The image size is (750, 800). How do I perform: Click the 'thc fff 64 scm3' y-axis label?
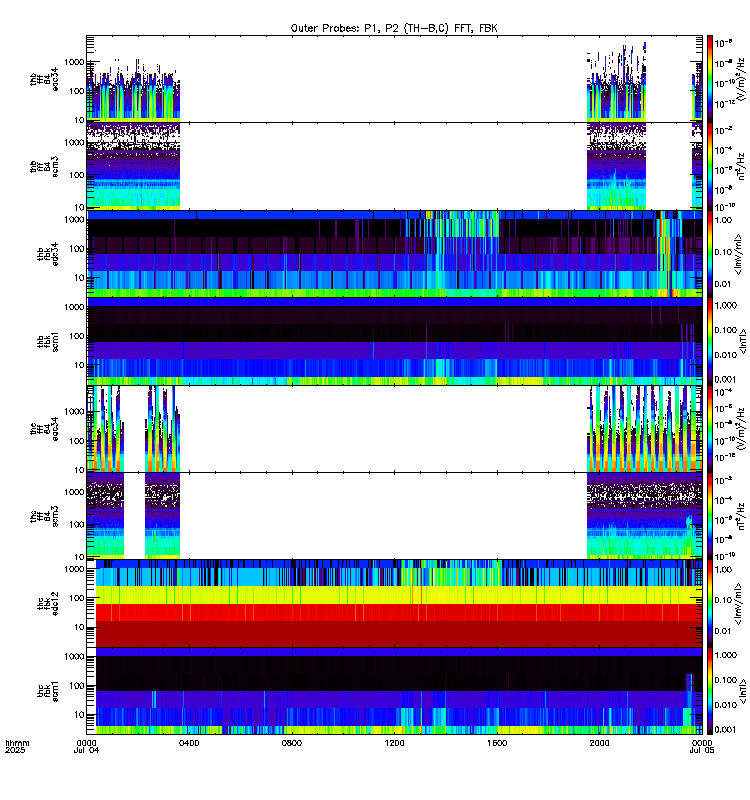pos(44,516)
